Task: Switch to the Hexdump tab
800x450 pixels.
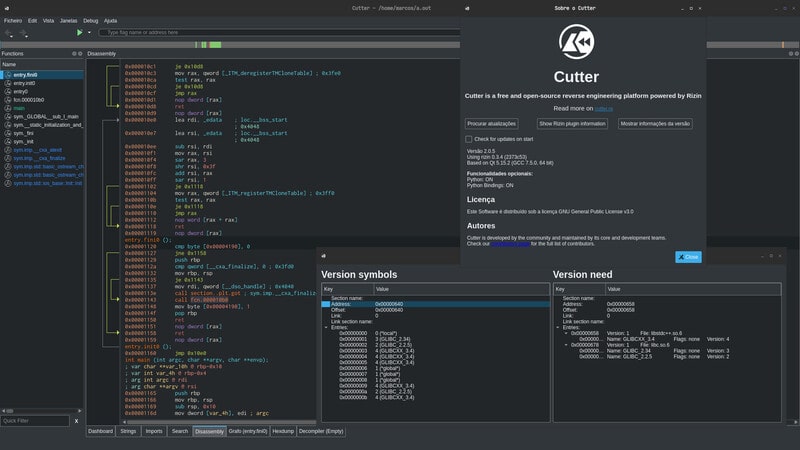Action: point(283,431)
